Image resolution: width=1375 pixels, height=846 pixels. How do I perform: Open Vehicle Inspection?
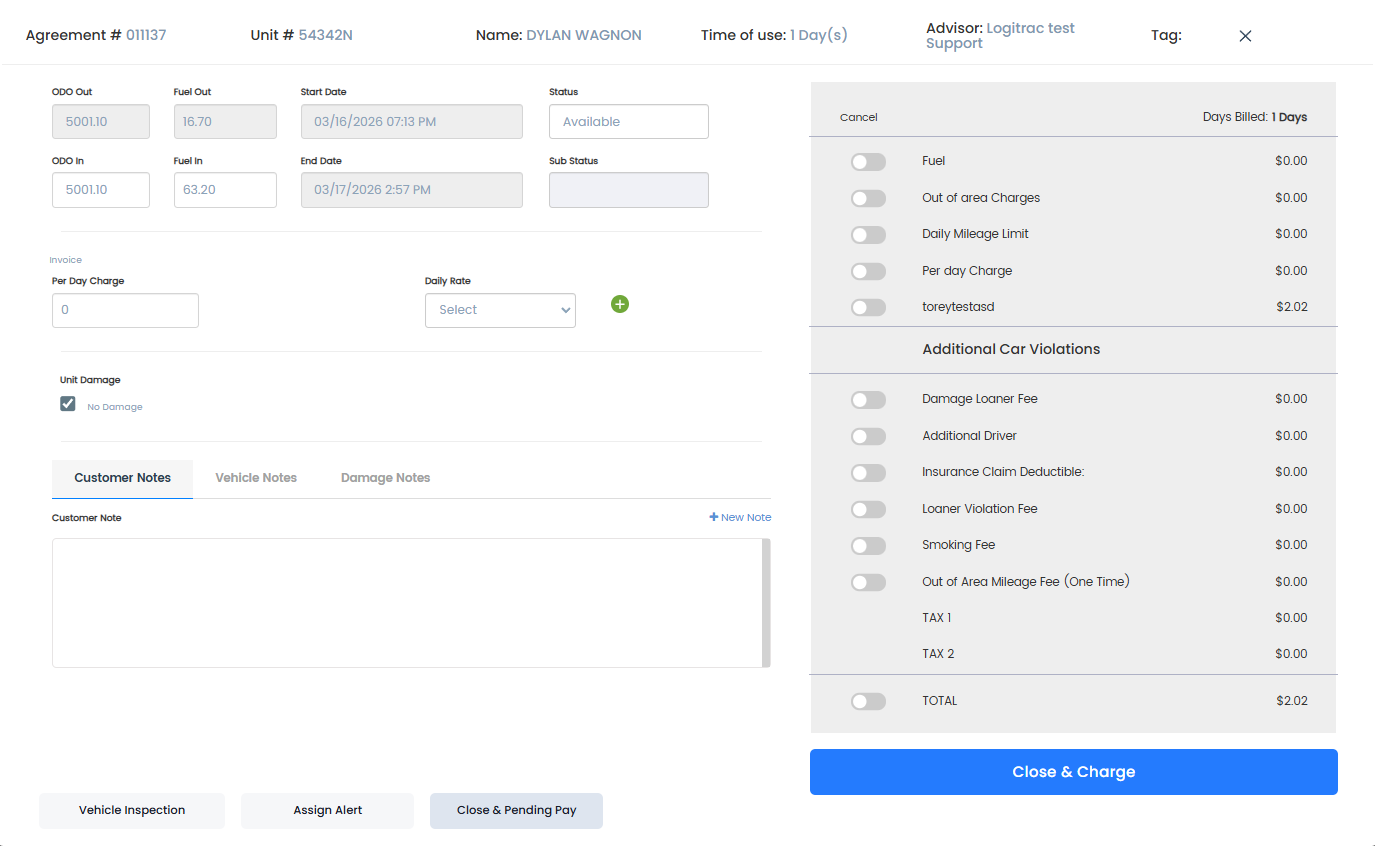132,811
